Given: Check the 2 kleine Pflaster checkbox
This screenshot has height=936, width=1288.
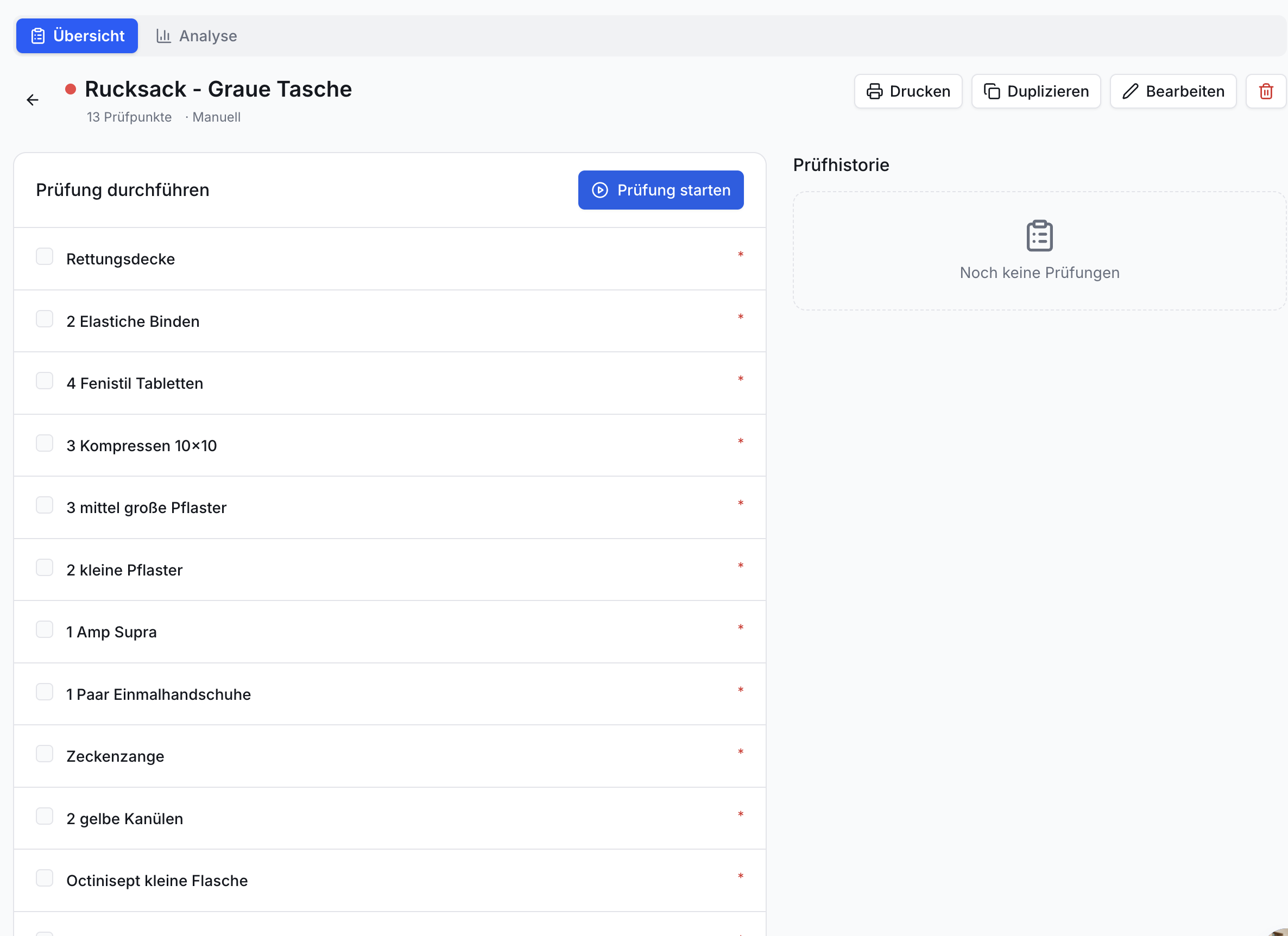Looking at the screenshot, I should click(x=45, y=567).
